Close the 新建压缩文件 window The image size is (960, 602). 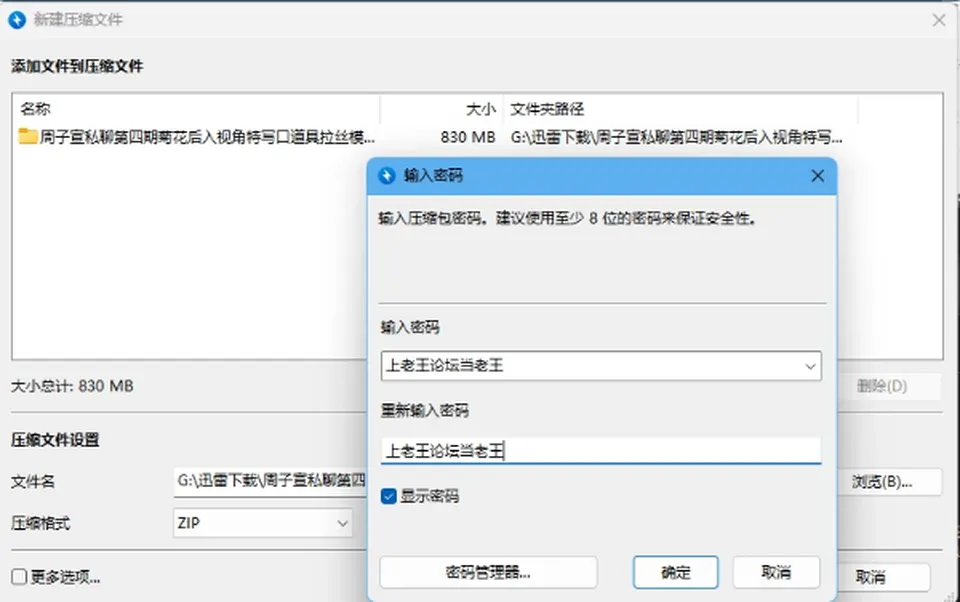[939, 20]
